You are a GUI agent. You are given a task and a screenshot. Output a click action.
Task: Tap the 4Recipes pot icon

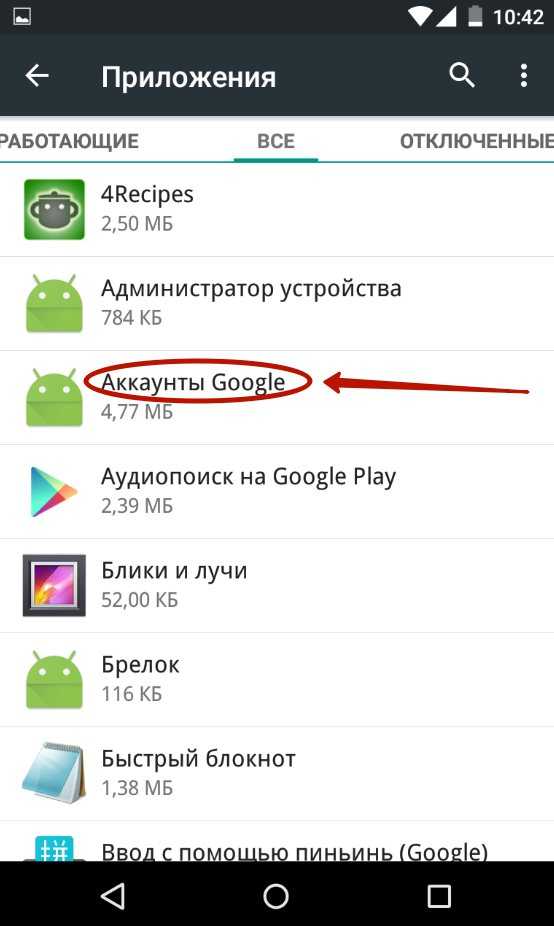[x=54, y=210]
